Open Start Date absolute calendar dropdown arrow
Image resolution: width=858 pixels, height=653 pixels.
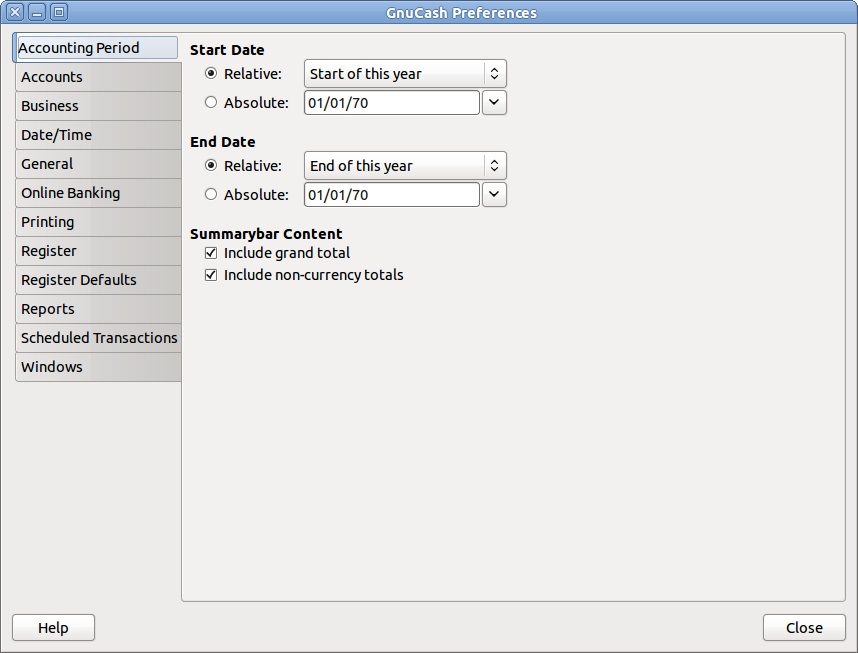click(x=494, y=102)
